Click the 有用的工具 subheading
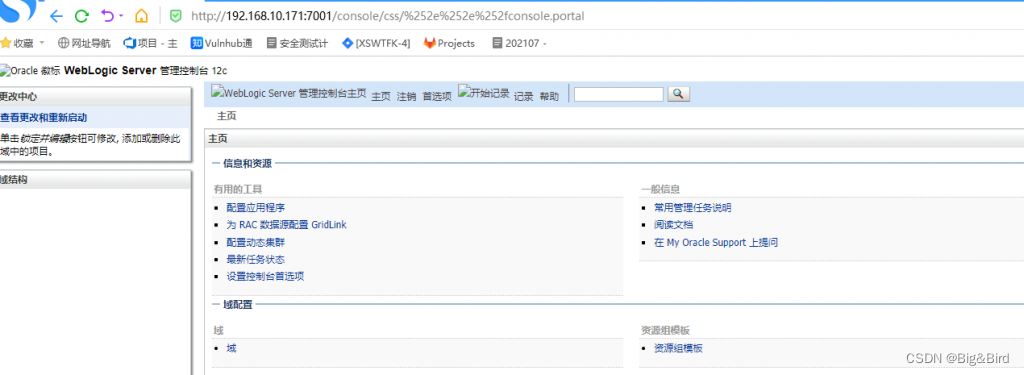Viewport: 1024px width, 375px height. tap(238, 189)
